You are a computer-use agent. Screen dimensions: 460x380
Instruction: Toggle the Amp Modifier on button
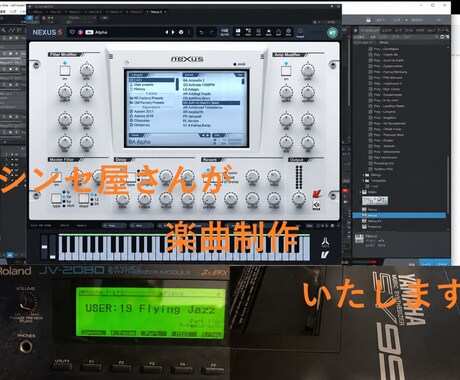[286, 71]
